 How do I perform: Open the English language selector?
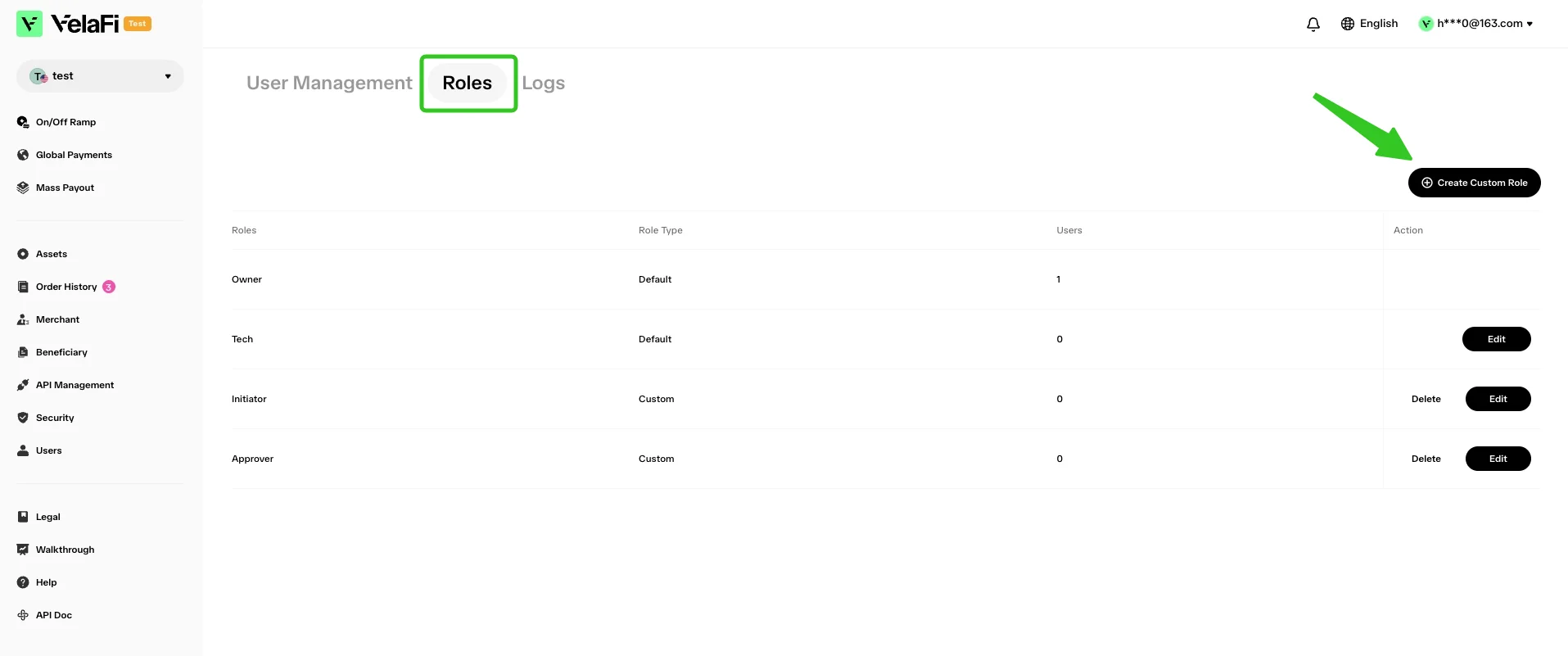[1369, 24]
